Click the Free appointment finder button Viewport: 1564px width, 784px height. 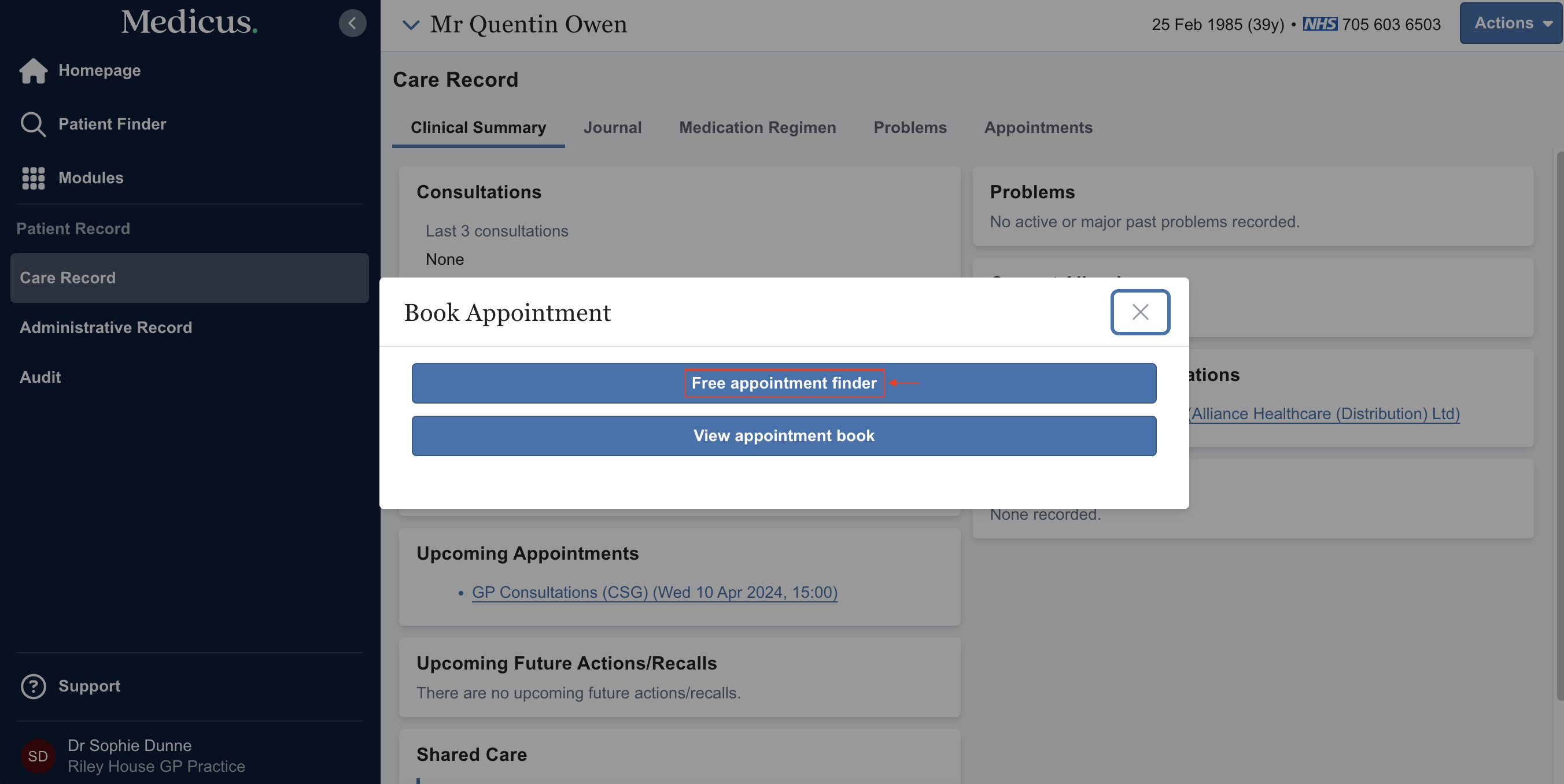783,383
